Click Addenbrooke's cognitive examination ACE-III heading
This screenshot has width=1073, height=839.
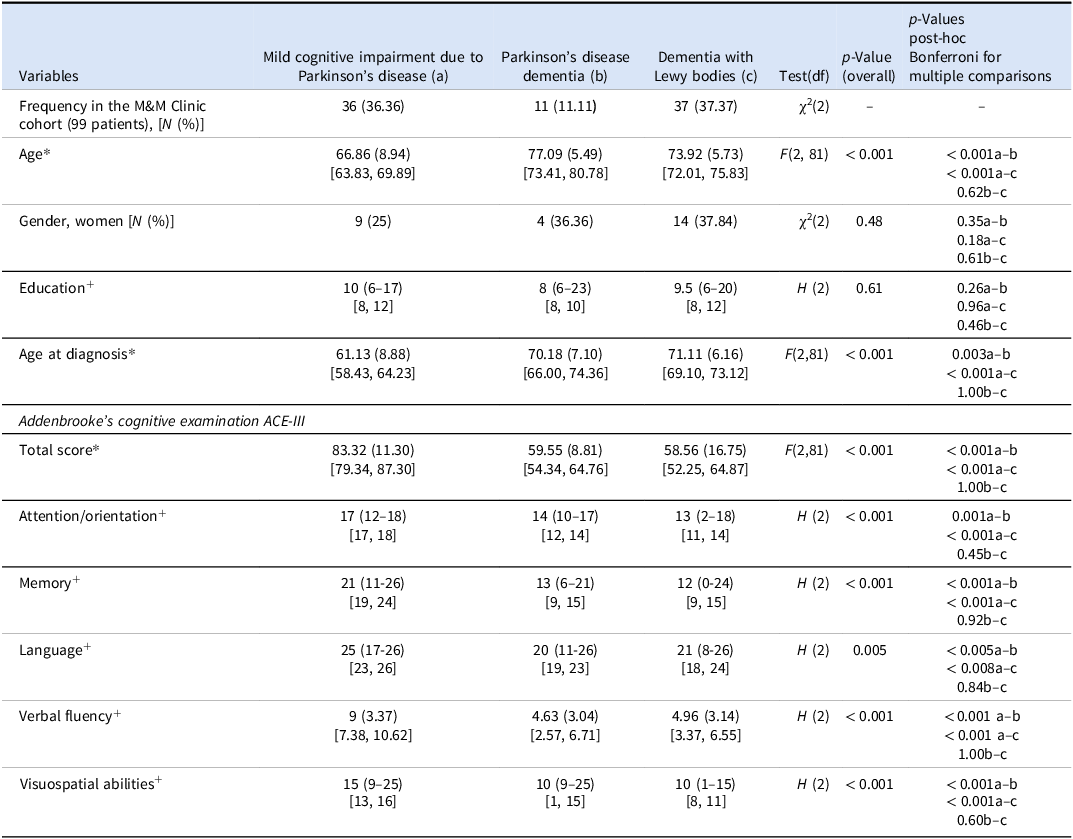(161, 421)
